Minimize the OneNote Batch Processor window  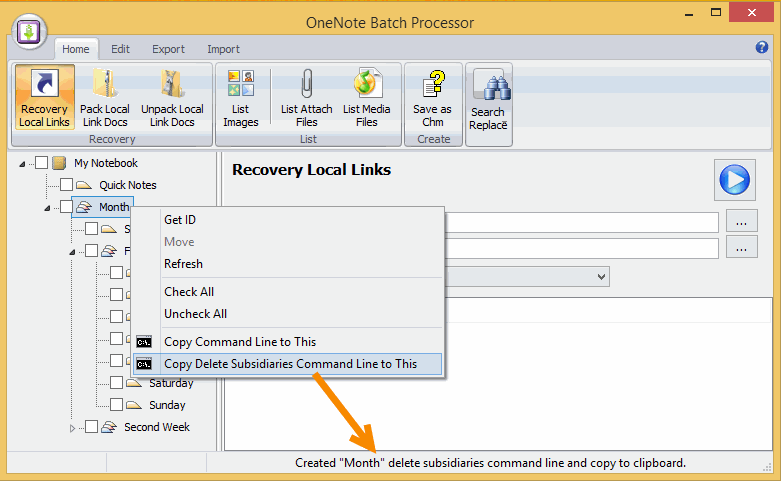click(689, 13)
